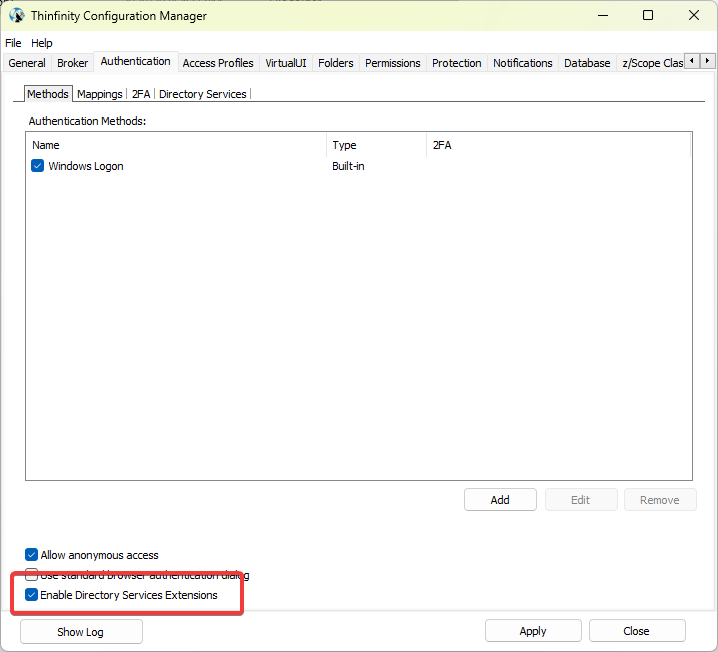718x652 pixels.
Task: Click the Name column header
Action: coord(176,145)
